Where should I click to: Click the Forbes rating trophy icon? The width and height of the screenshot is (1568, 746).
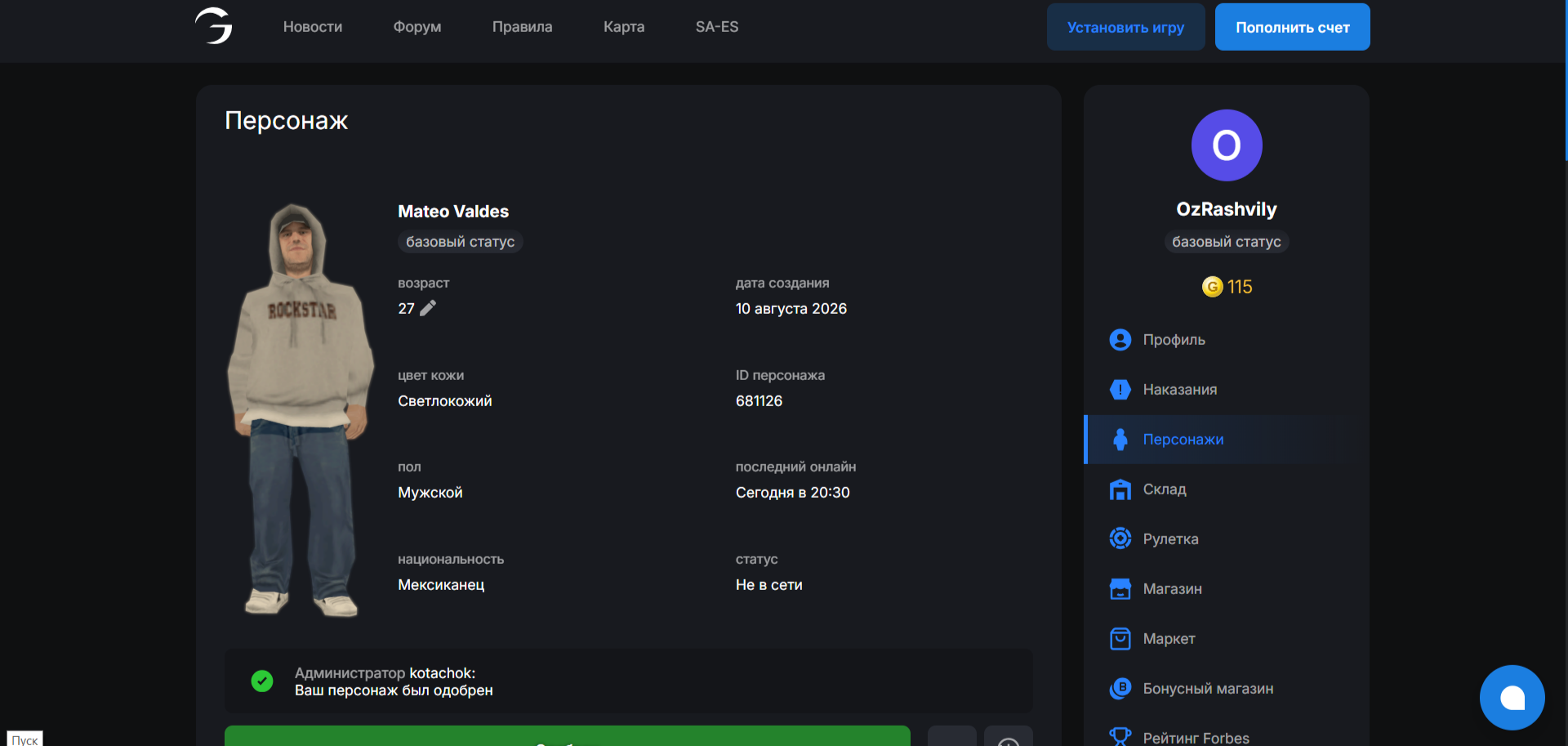tap(1120, 736)
